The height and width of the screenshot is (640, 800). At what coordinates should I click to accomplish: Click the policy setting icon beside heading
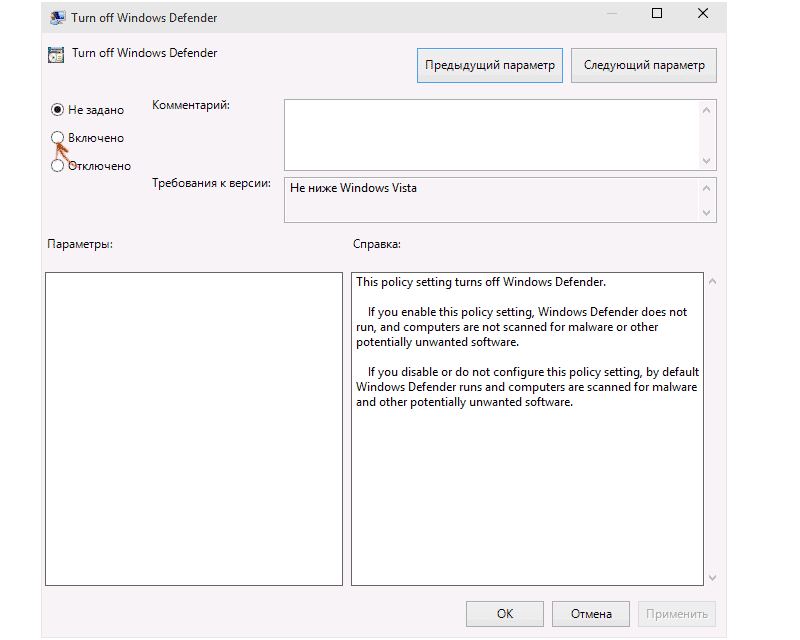click(x=56, y=54)
